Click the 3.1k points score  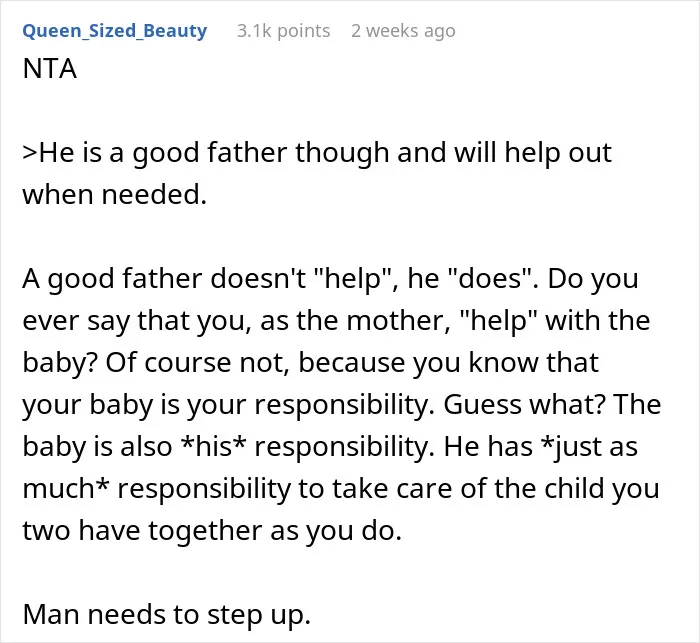point(283,31)
